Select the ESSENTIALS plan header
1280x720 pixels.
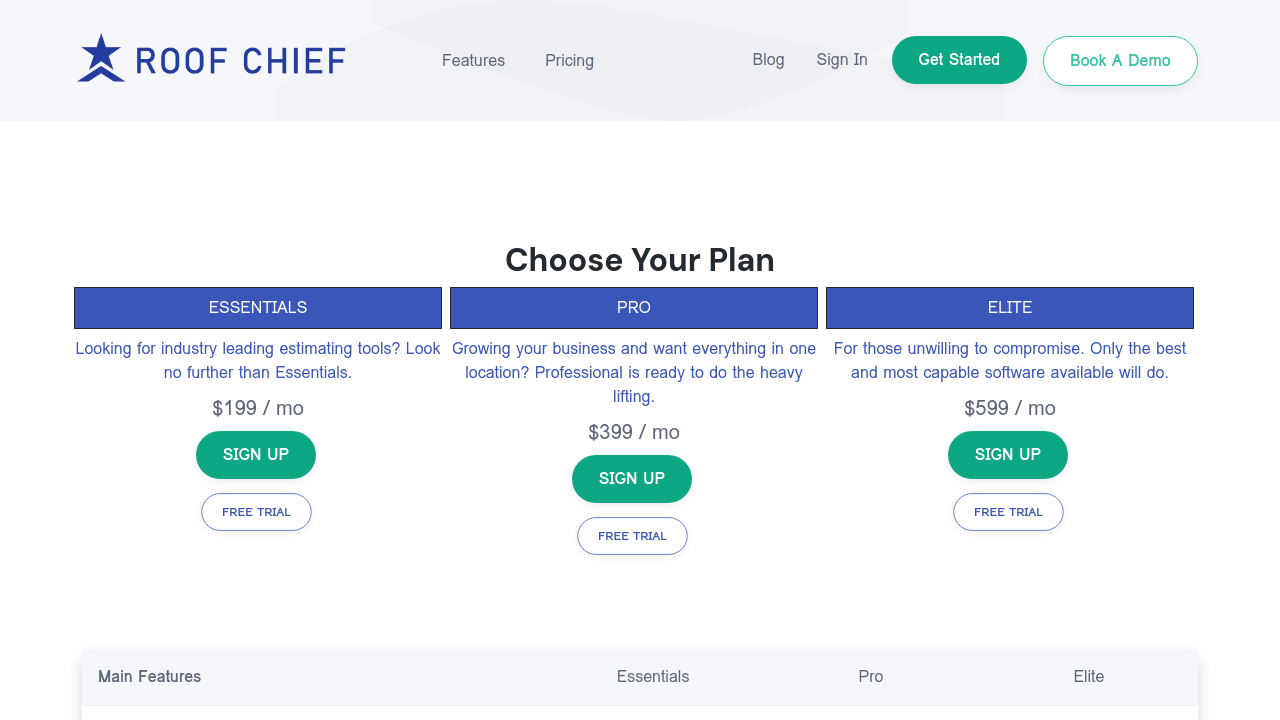258,308
